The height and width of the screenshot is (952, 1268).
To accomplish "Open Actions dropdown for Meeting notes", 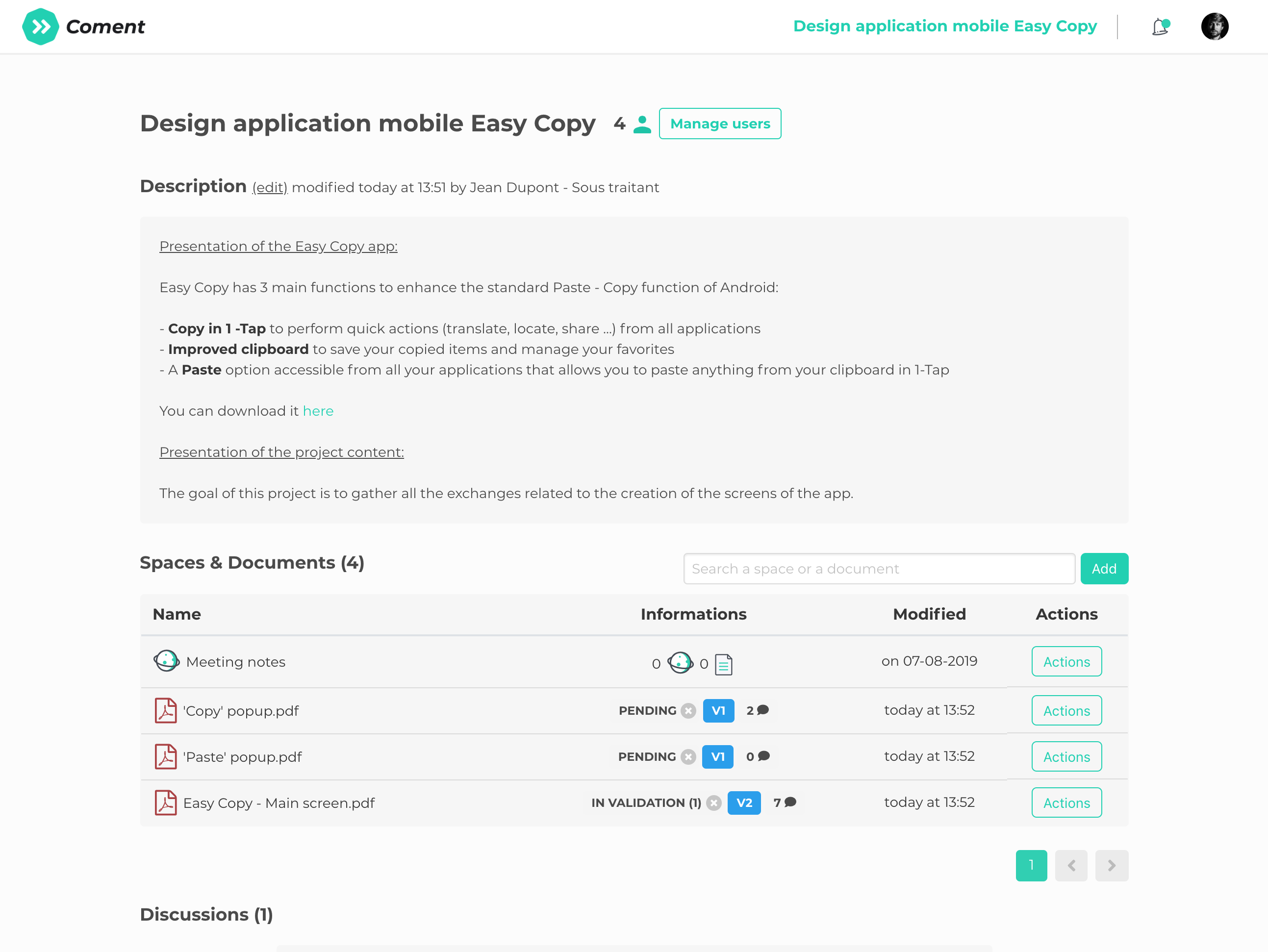I will 1066,661.
